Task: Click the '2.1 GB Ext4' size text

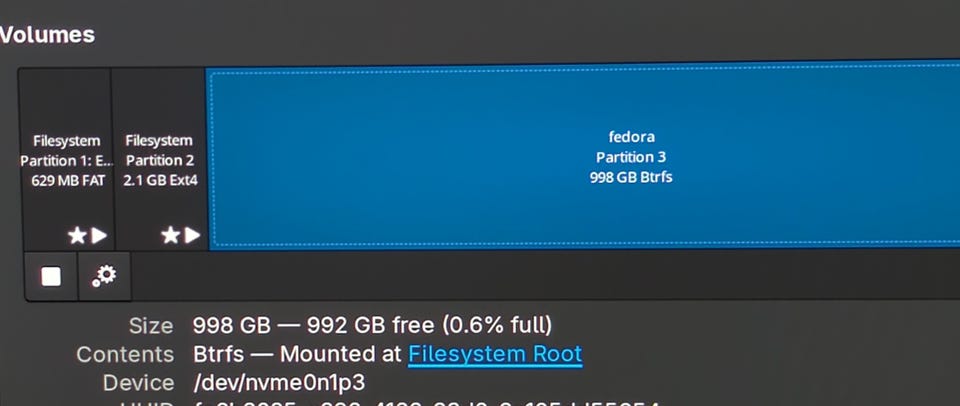Action: (160, 181)
